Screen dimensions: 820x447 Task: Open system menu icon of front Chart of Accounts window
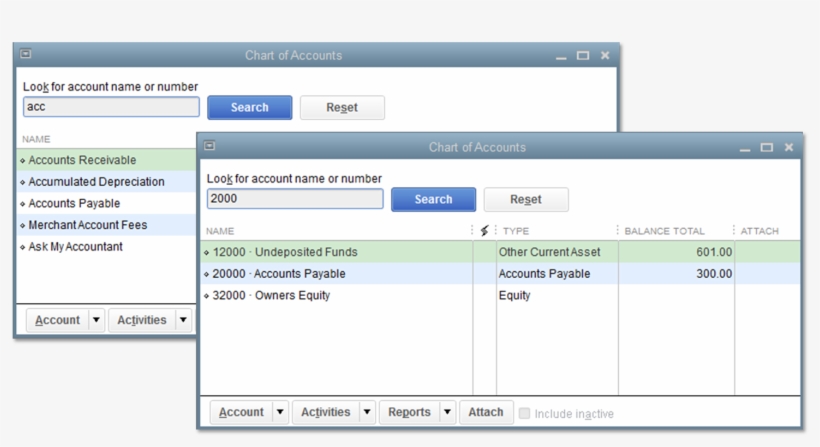[210, 146]
